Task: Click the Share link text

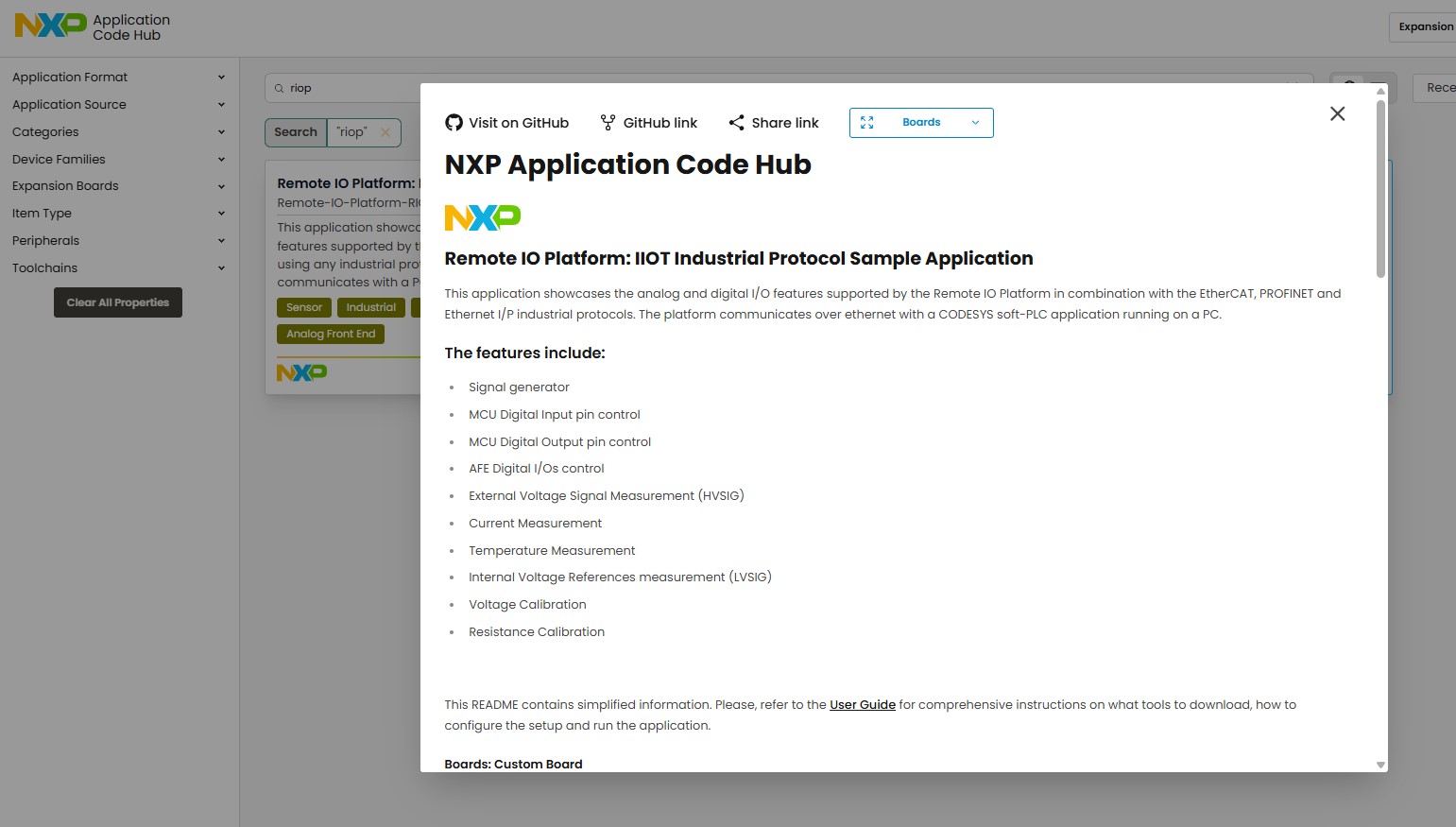Action: click(785, 123)
